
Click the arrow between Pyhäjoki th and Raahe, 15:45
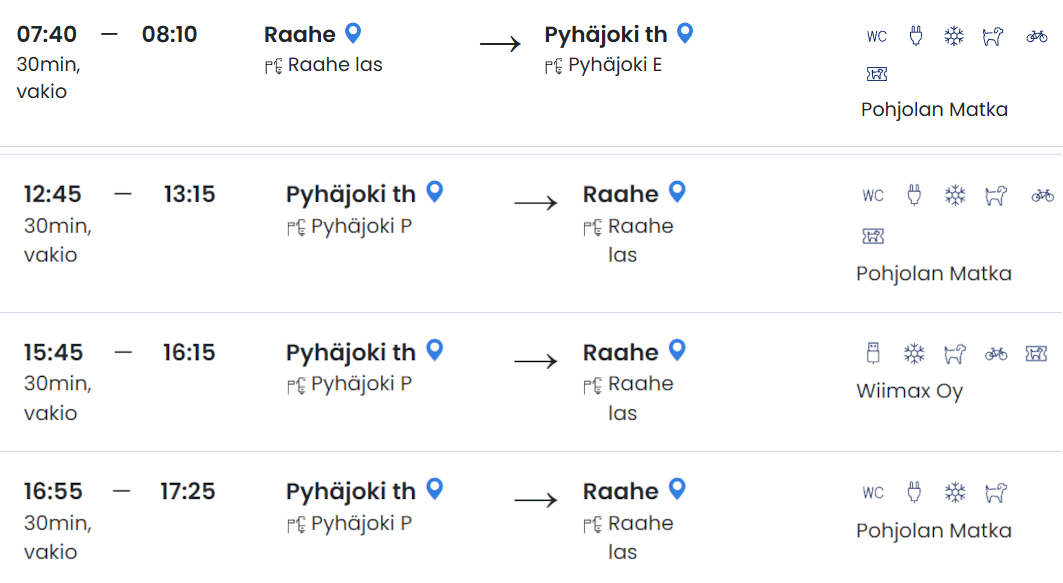[x=537, y=359]
